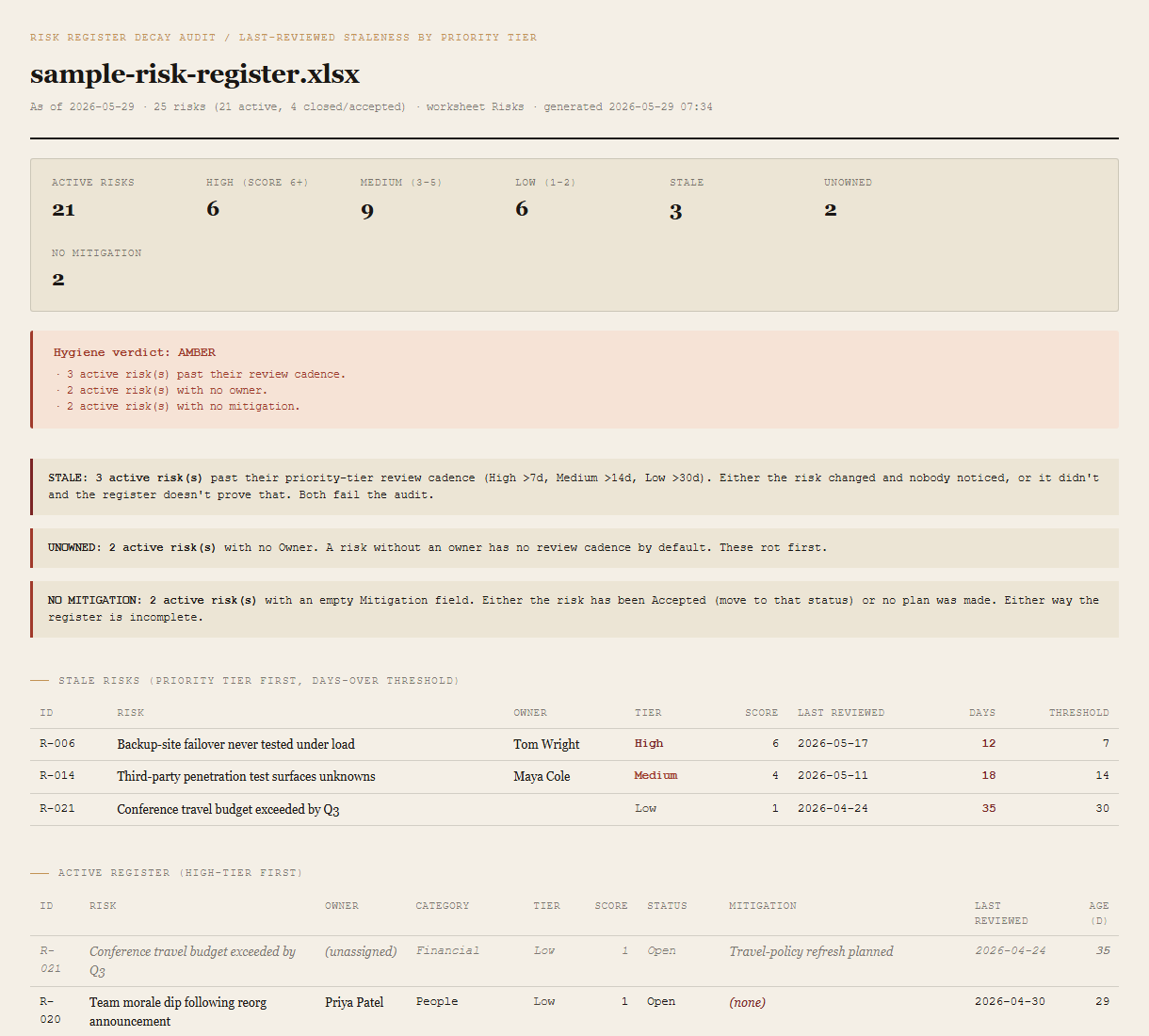Click the People category cell
The height and width of the screenshot is (1036, 1149).
[437, 1001]
